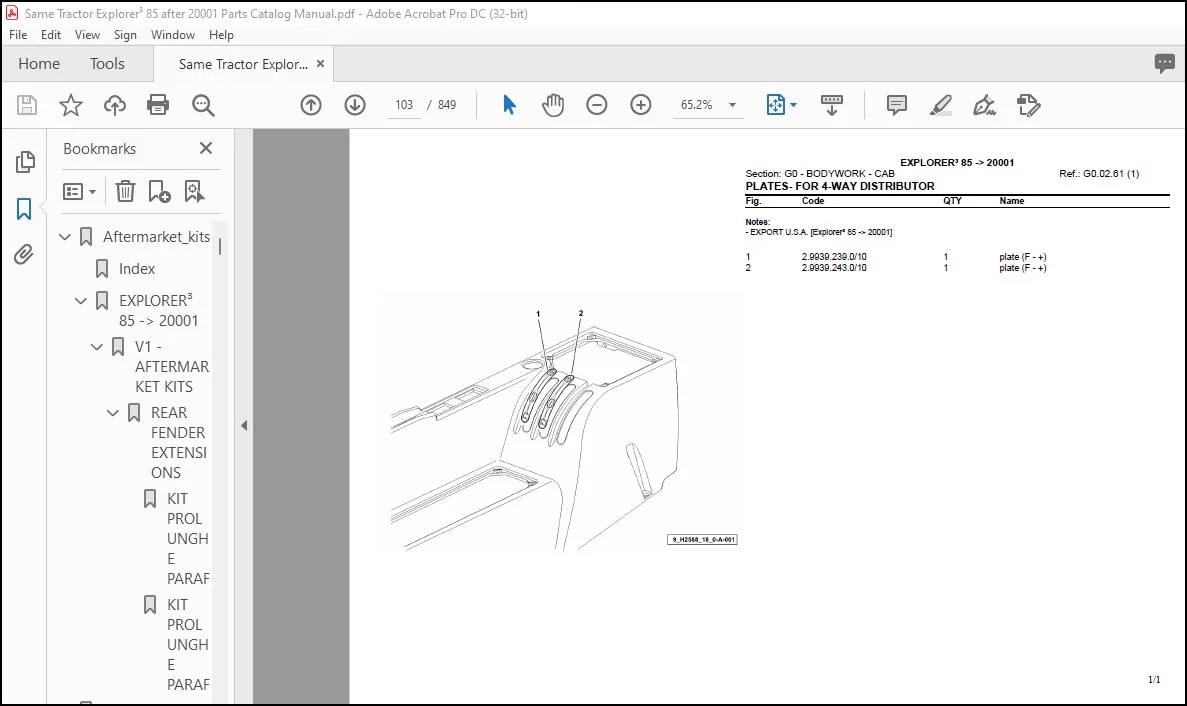Select the REAR FENDER EXTENSIONS bookmark label
Viewport: 1187px width, 706px height.
point(179,443)
